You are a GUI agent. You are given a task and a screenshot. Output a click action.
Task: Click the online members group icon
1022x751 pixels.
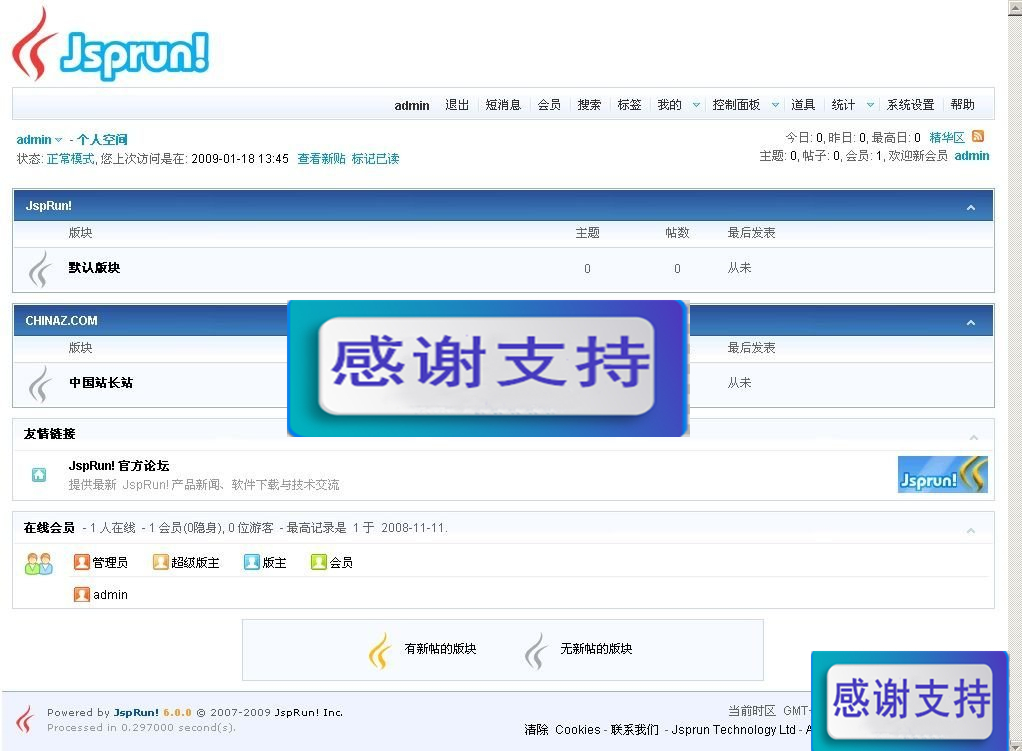click(x=38, y=563)
